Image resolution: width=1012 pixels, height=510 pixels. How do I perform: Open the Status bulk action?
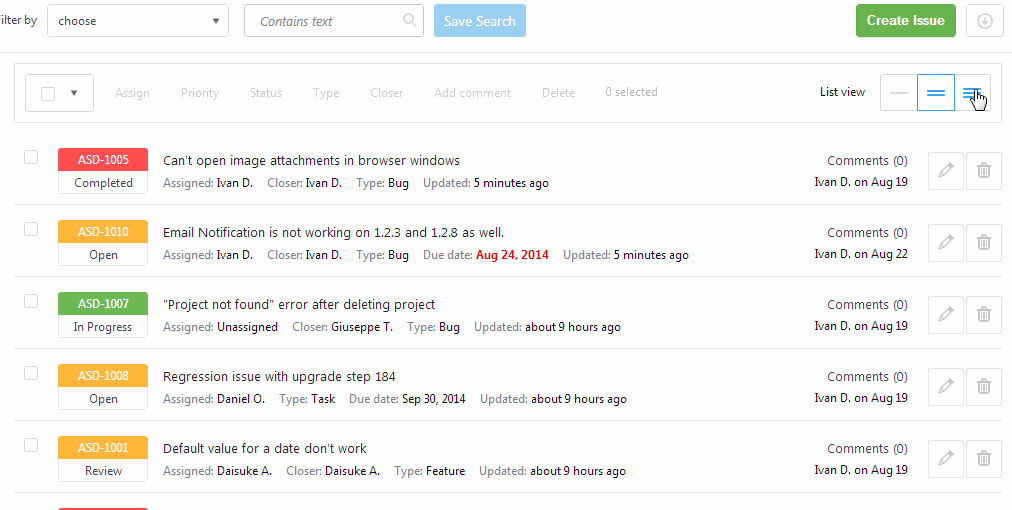266,93
